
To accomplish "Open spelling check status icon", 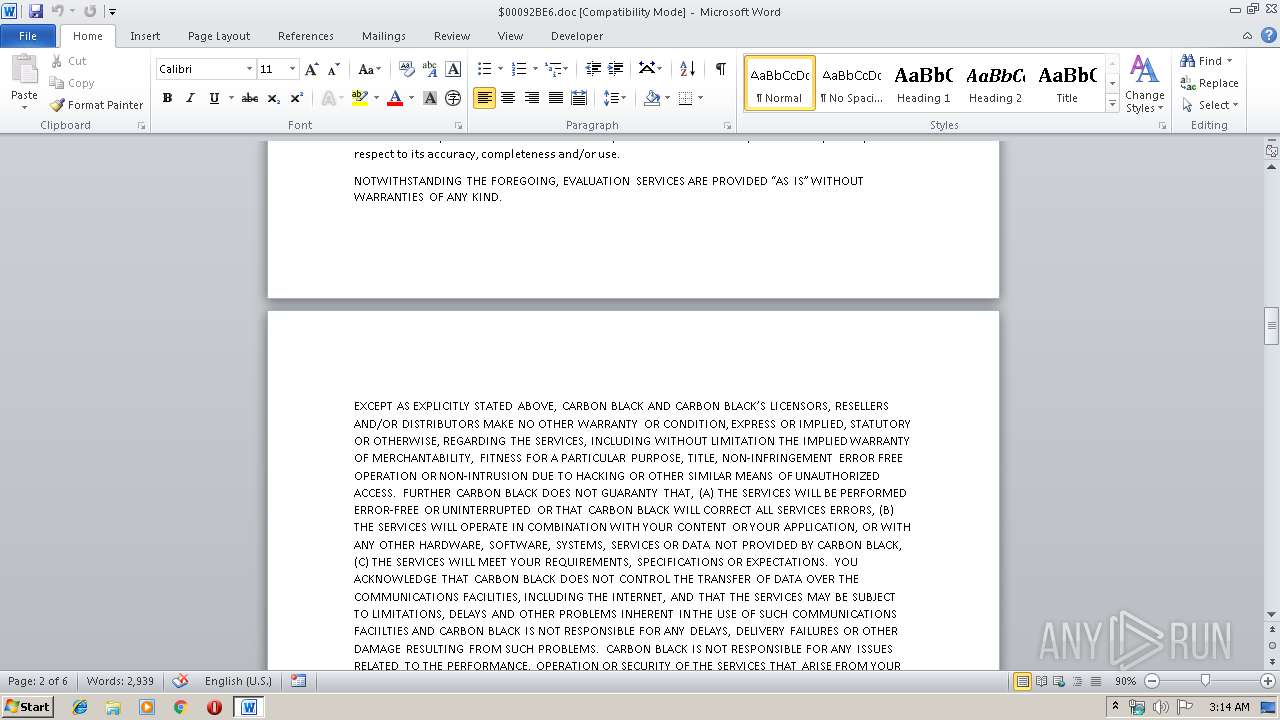I will tap(180, 681).
